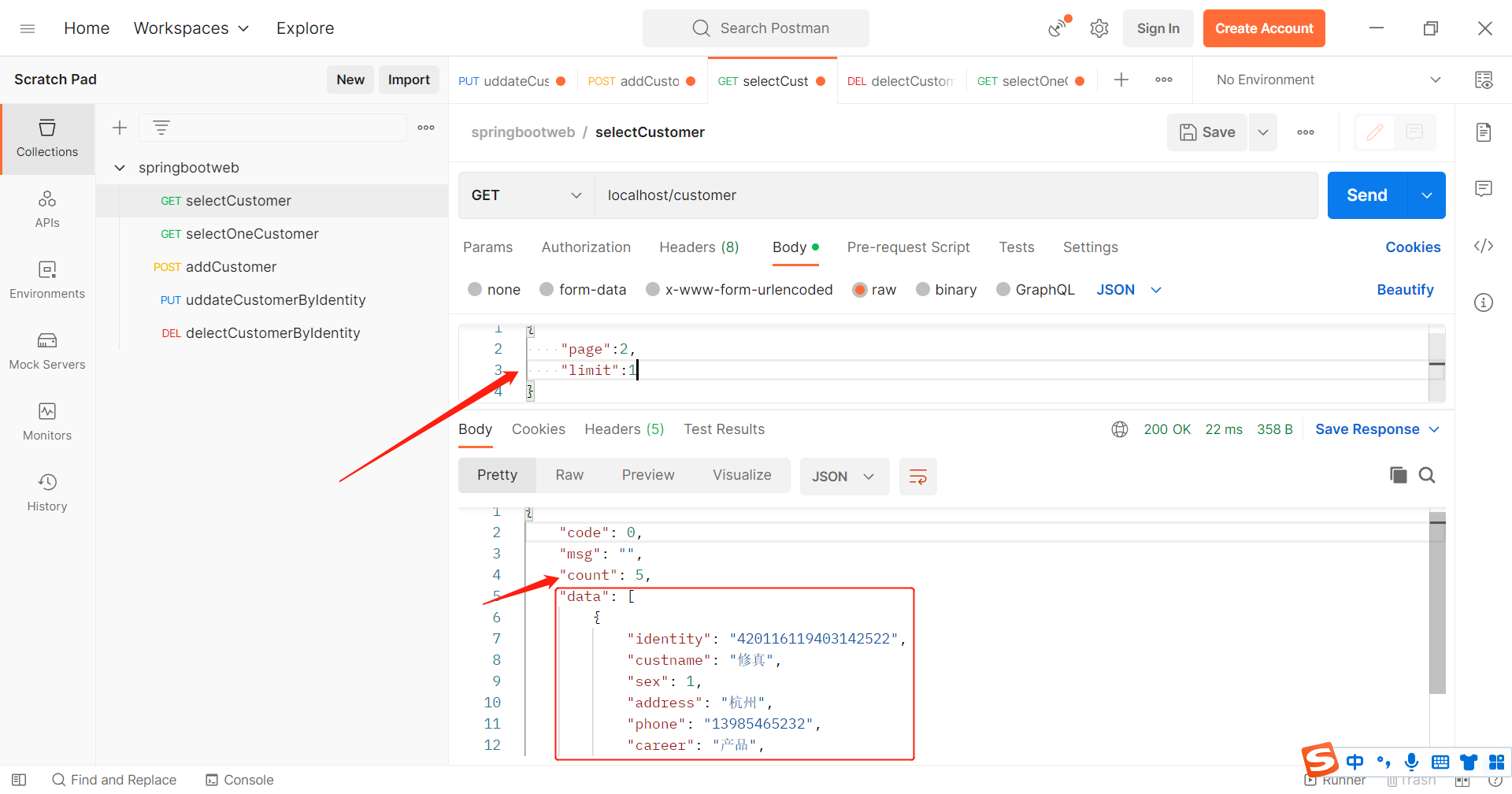Viewport: 1512px width, 794px height.
Task: Open environment quick look icon
Action: [1484, 80]
